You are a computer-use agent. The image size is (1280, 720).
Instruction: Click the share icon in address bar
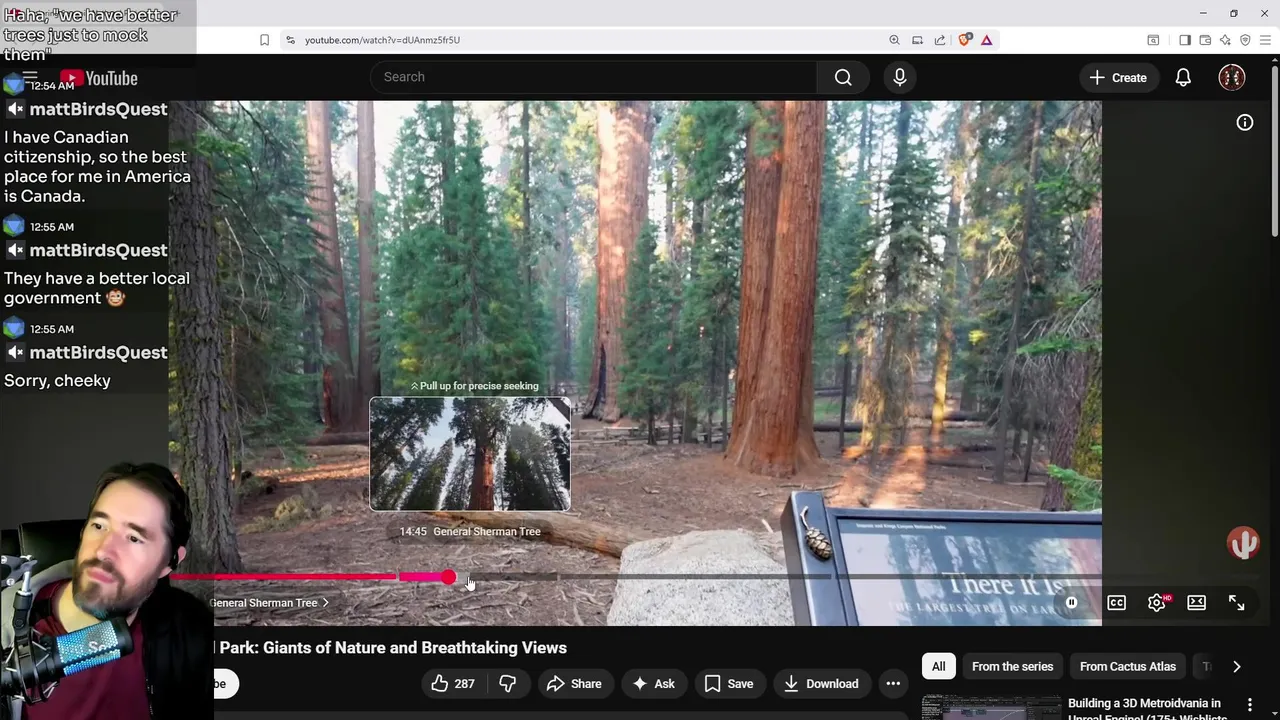(x=940, y=40)
